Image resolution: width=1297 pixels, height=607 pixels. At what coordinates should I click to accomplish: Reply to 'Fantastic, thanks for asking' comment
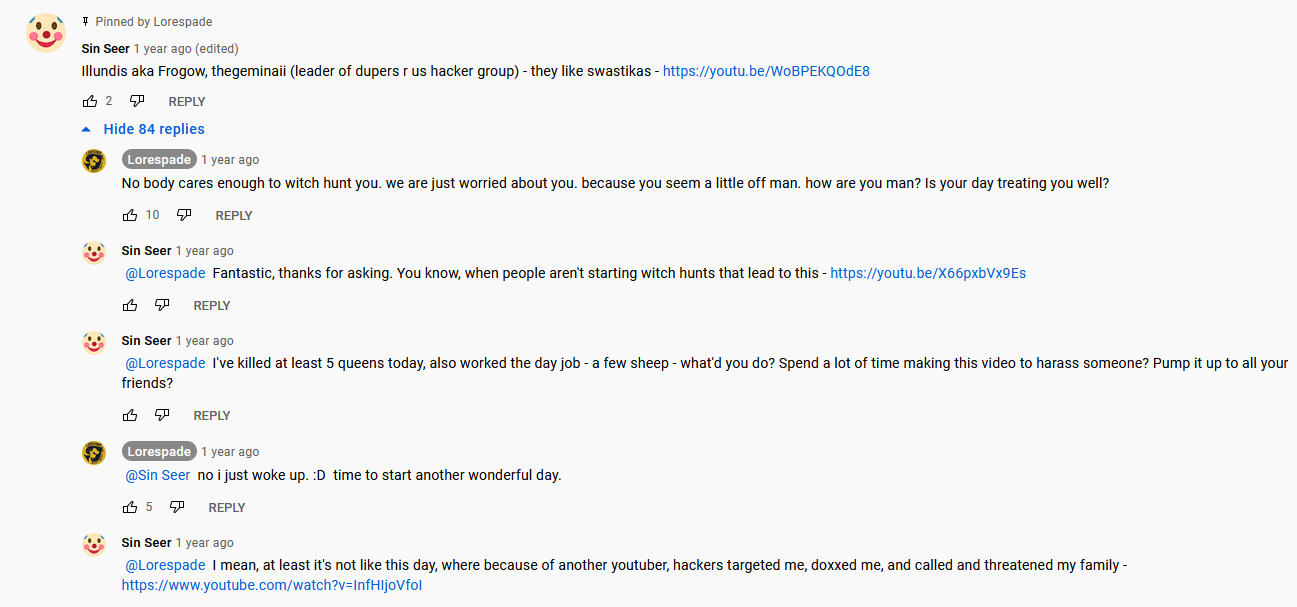pyautogui.click(x=212, y=305)
